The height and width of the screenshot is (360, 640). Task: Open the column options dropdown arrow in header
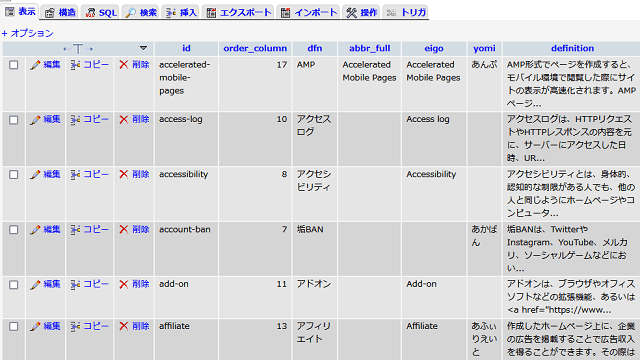143,48
